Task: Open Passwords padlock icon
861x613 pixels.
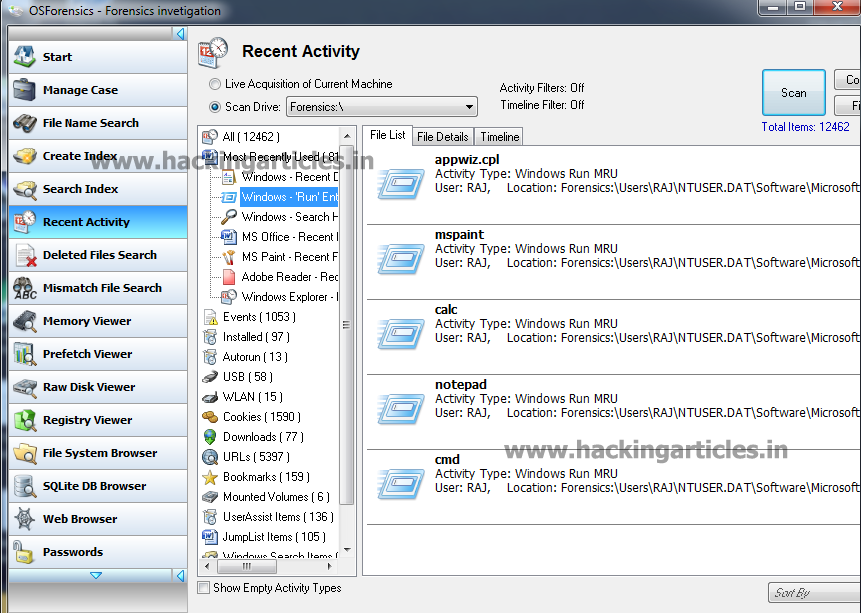Action: point(24,552)
